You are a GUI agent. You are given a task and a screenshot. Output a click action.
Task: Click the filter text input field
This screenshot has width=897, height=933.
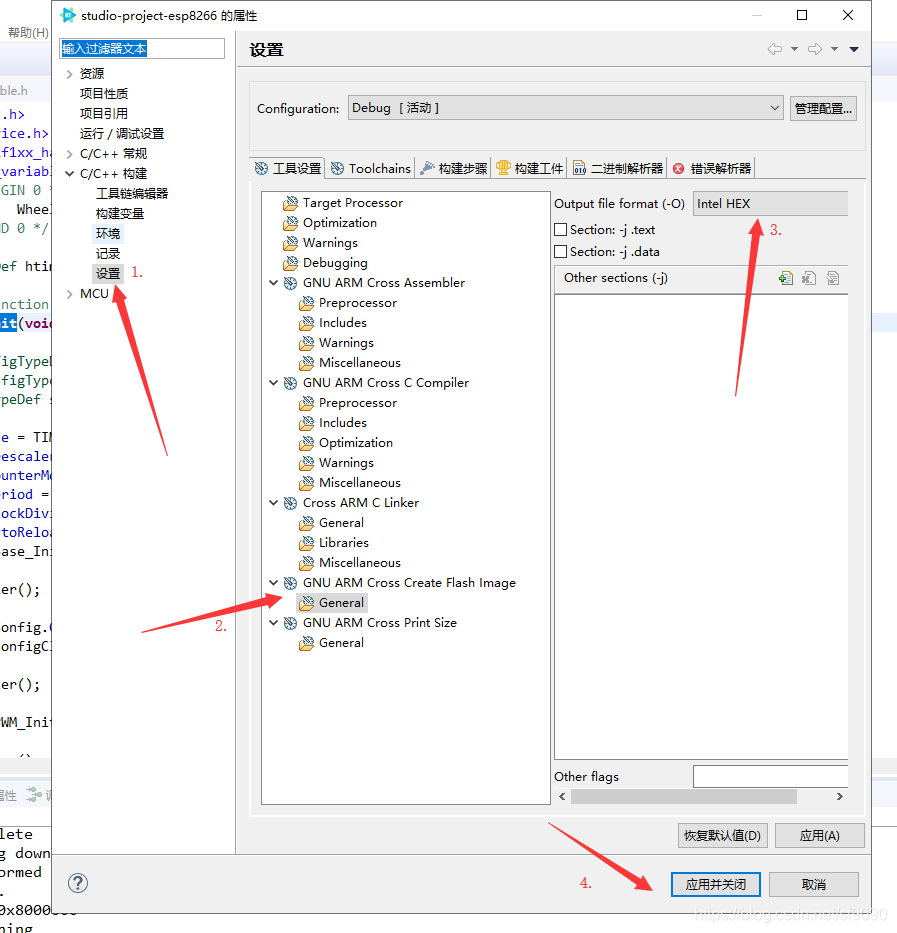click(x=142, y=48)
